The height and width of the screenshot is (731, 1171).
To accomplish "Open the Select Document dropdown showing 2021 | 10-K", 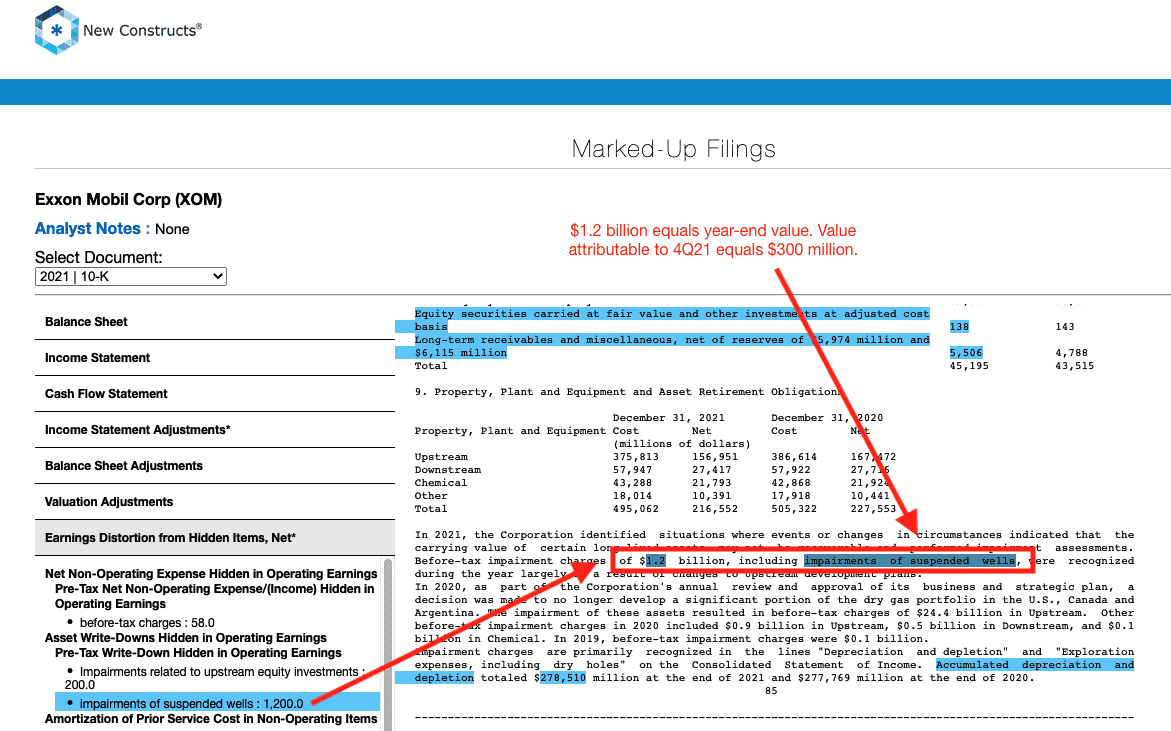I will [x=131, y=276].
